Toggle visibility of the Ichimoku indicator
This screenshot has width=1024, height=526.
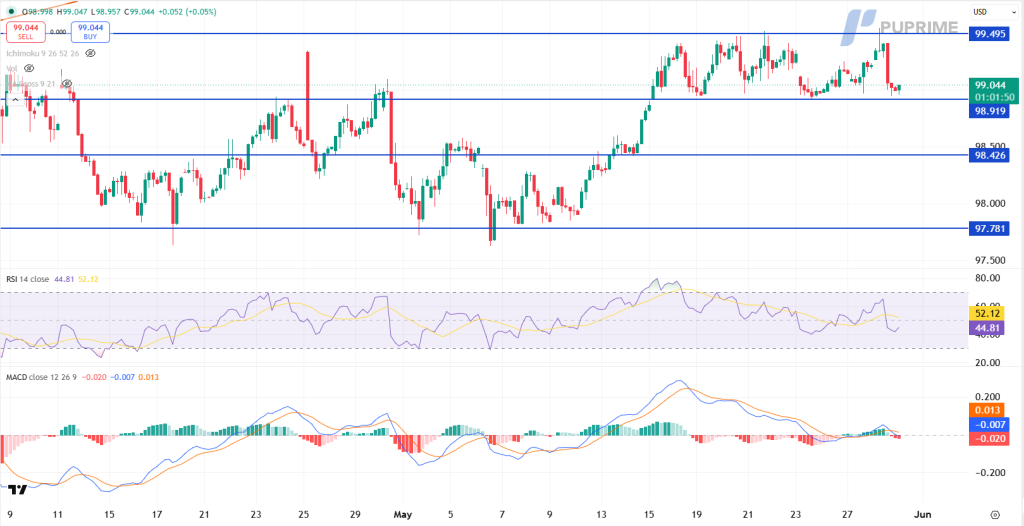[x=91, y=53]
